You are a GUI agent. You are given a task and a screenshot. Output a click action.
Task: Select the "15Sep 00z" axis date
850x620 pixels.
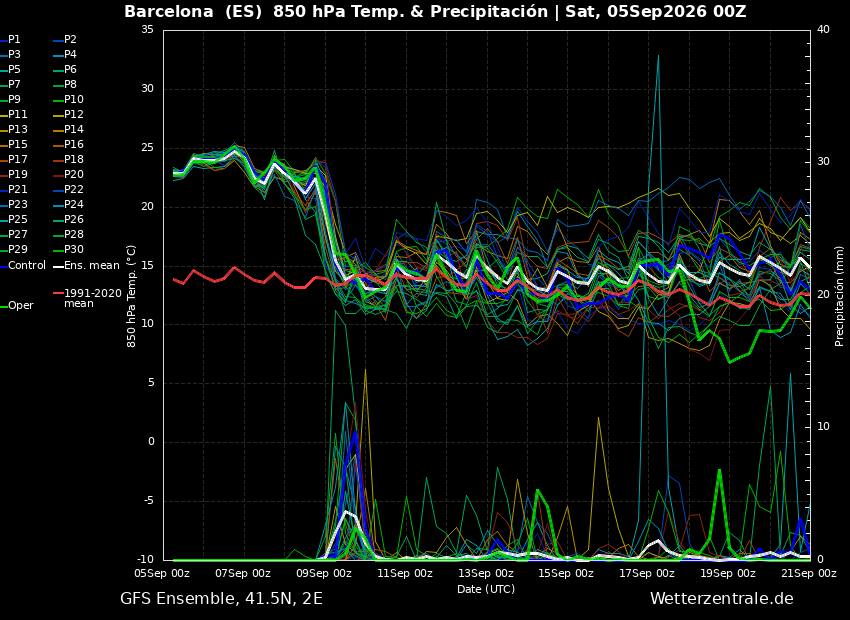[x=566, y=573]
